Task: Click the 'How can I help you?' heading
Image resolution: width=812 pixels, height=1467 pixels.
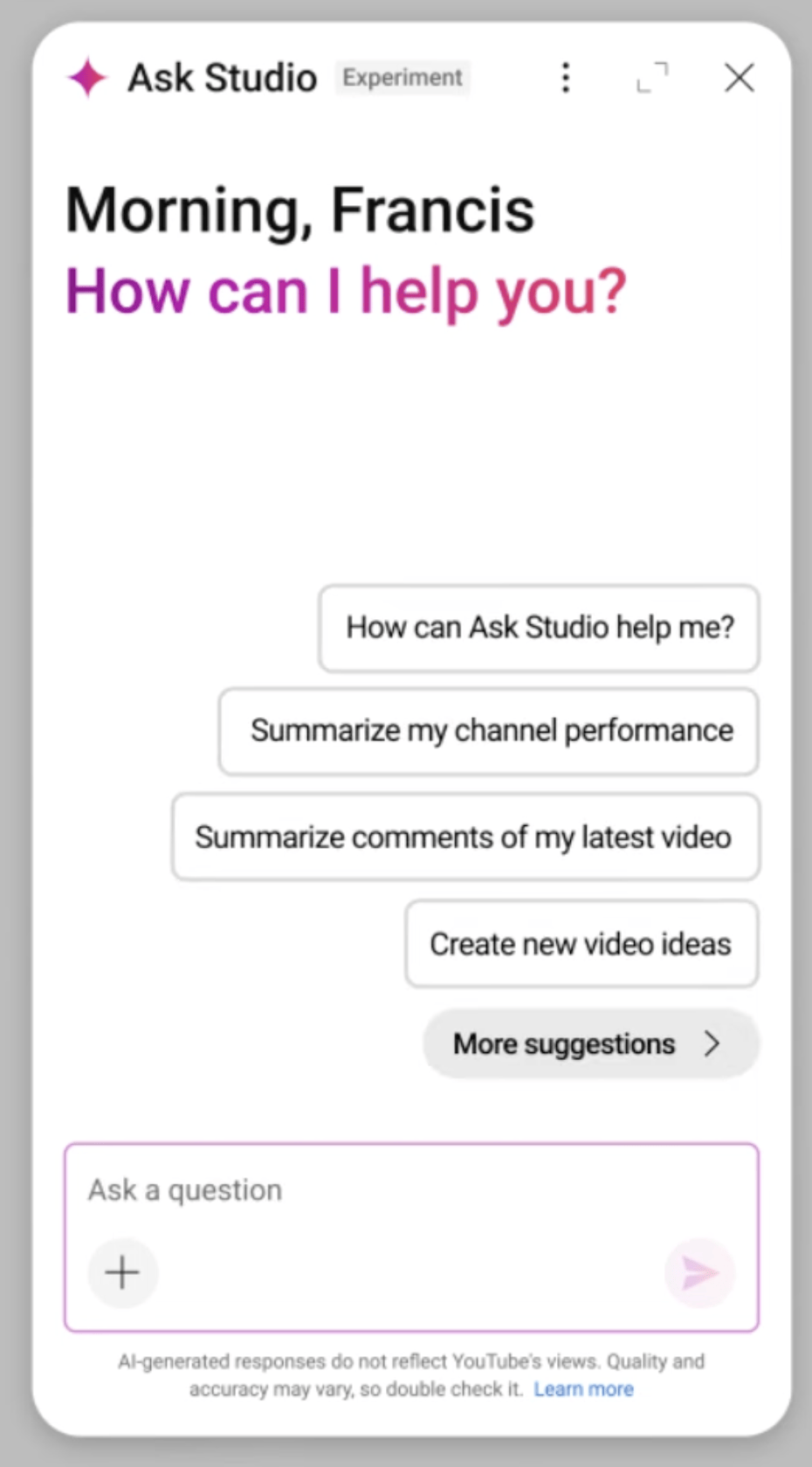Action: (x=346, y=291)
